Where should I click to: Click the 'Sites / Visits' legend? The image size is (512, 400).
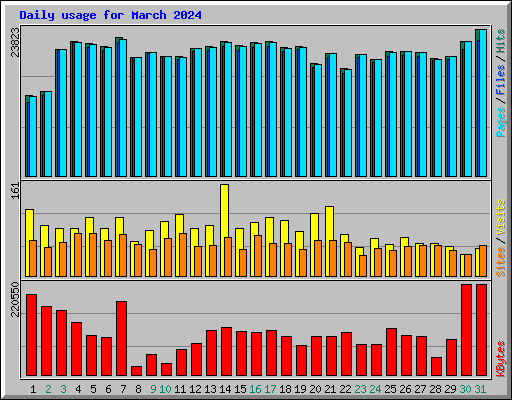pyautogui.click(x=501, y=238)
